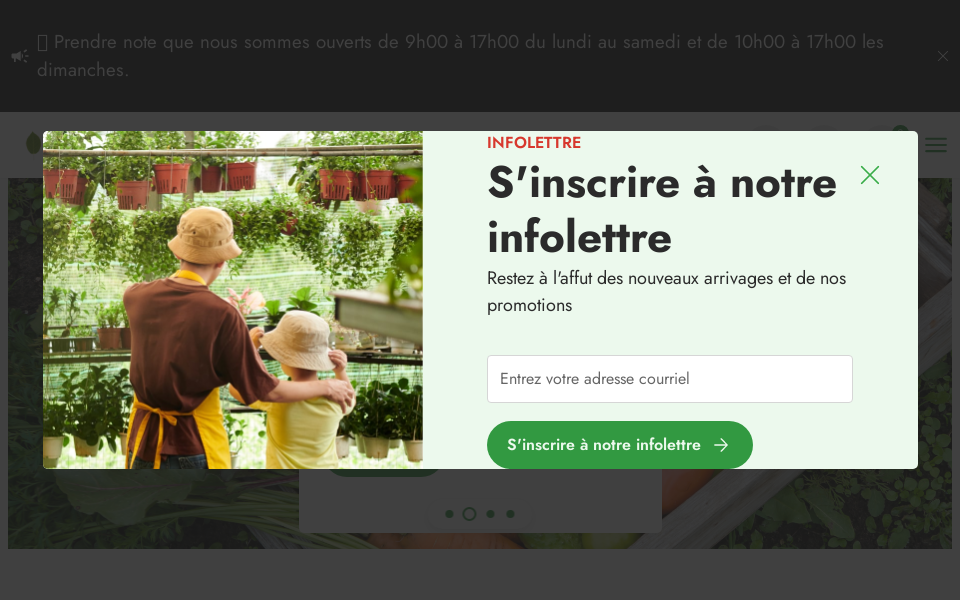960x600 pixels.
Task: Jump to the fourth carousel slide dot
Action: 511,514
